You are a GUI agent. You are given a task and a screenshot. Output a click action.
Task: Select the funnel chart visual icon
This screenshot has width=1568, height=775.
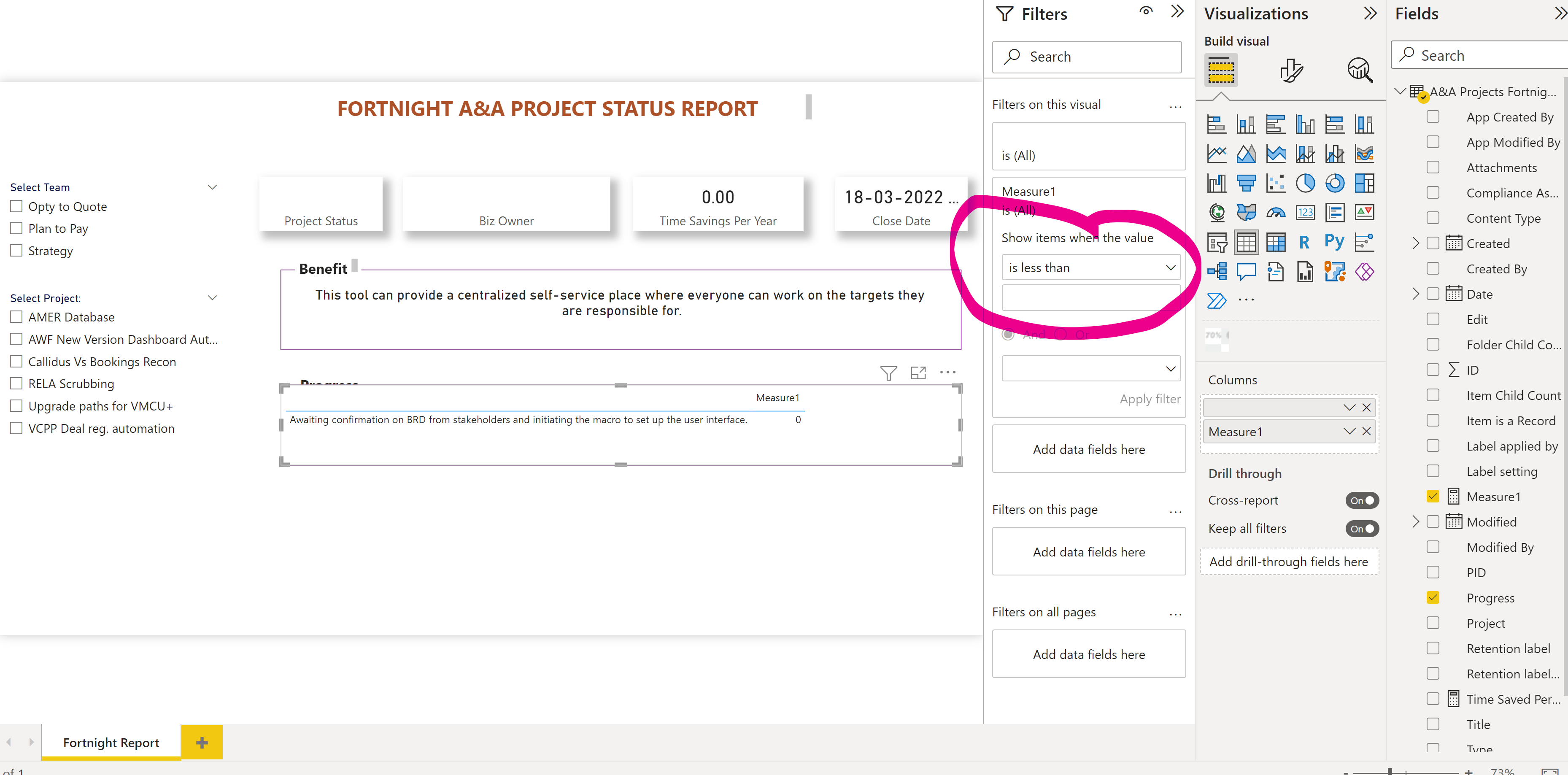(1246, 183)
